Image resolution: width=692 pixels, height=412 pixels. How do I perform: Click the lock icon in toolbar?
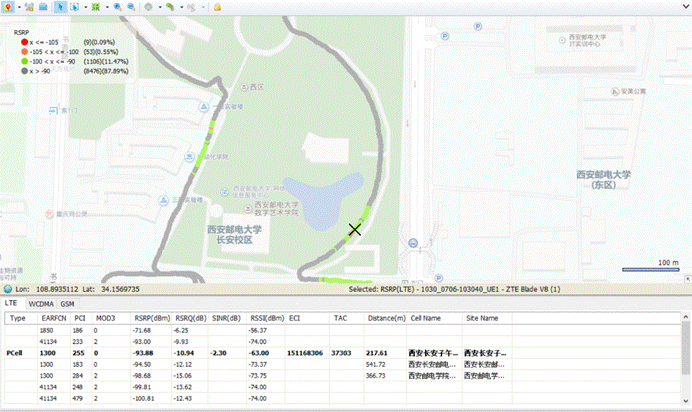[x=217, y=7]
